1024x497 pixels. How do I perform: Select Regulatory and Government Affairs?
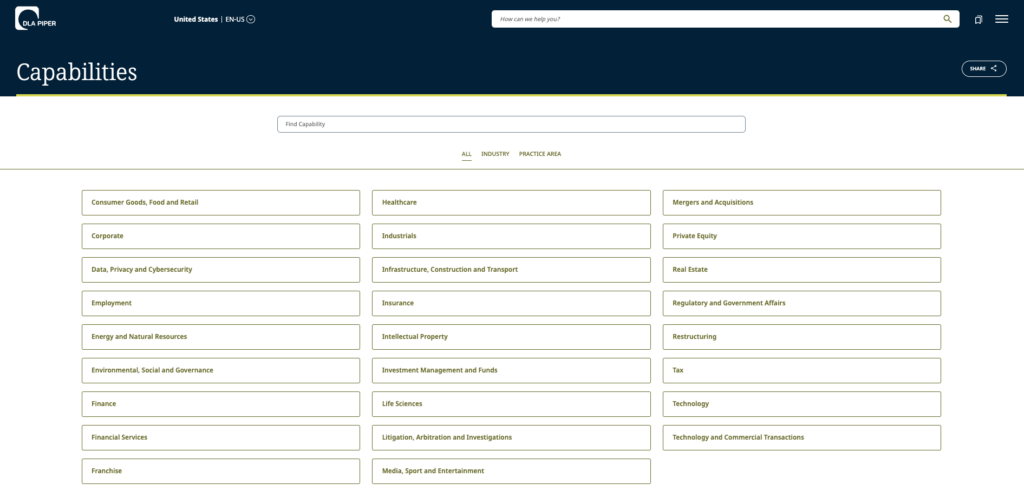801,303
